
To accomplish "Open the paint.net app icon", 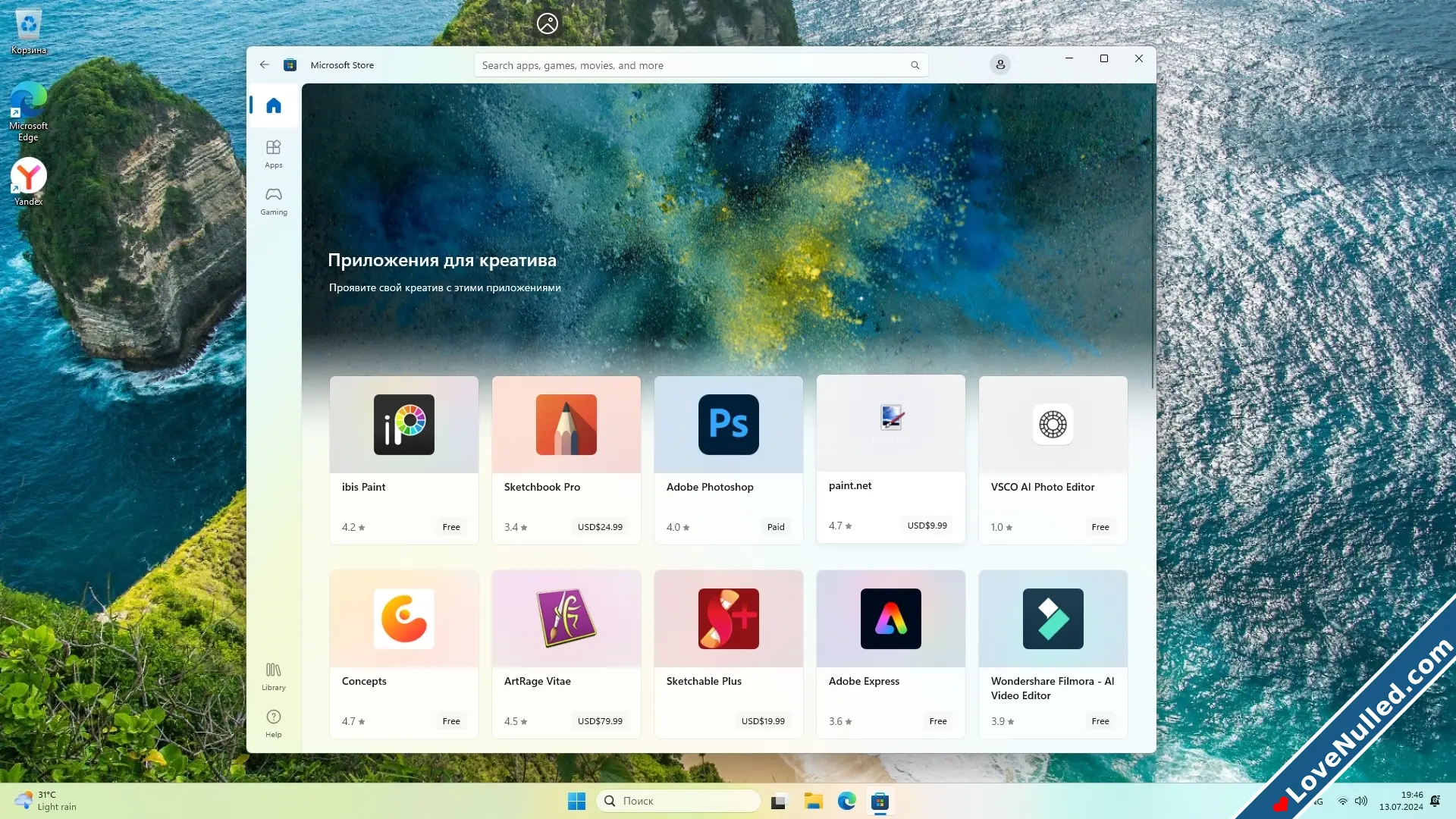I will click(x=891, y=418).
